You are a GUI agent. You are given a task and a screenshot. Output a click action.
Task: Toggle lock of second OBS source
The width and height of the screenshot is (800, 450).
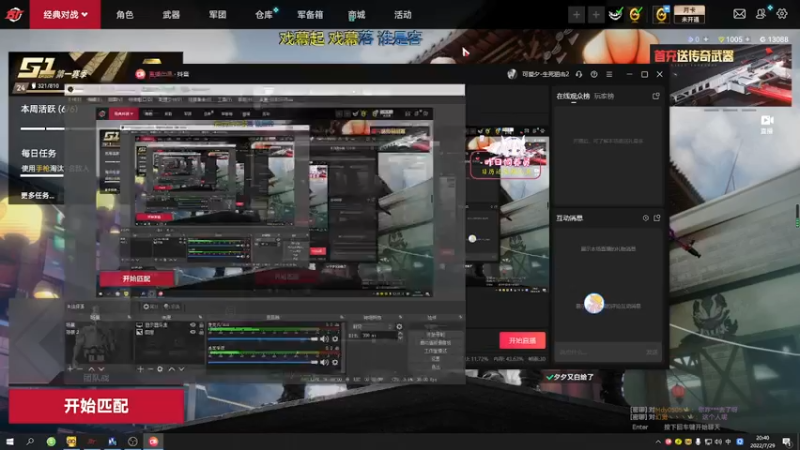[x=201, y=332]
